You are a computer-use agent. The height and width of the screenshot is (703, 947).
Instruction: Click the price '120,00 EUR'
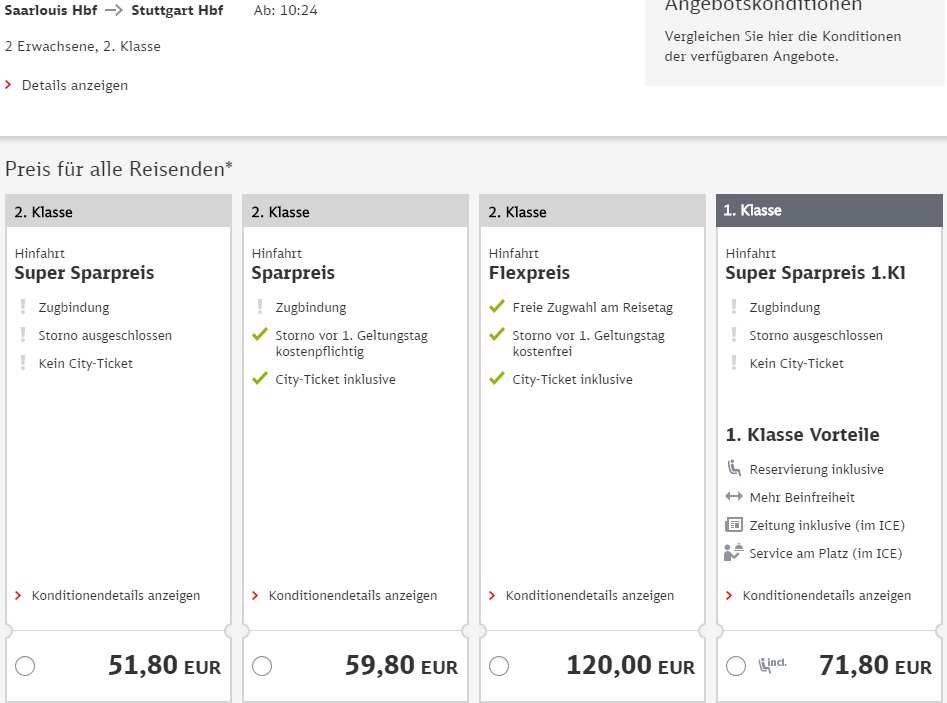pos(631,666)
